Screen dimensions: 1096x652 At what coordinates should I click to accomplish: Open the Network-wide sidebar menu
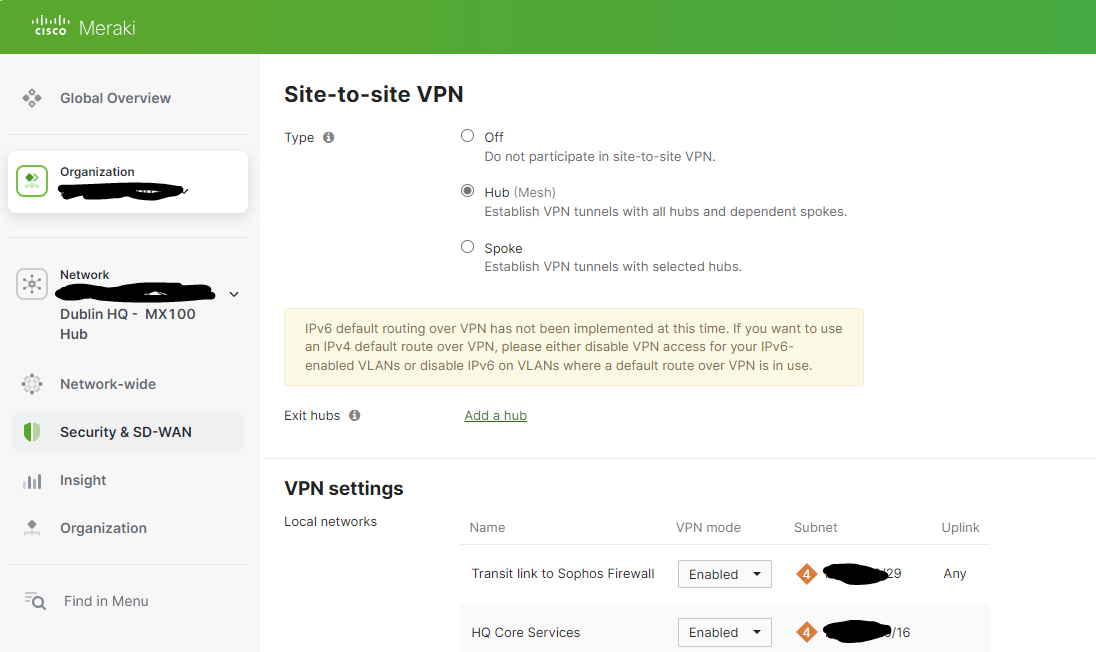tap(31, 383)
